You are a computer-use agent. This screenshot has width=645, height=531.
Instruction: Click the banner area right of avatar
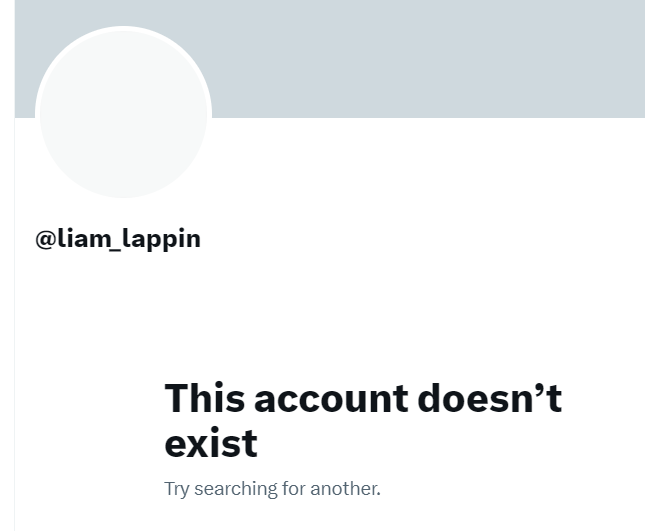click(428, 59)
